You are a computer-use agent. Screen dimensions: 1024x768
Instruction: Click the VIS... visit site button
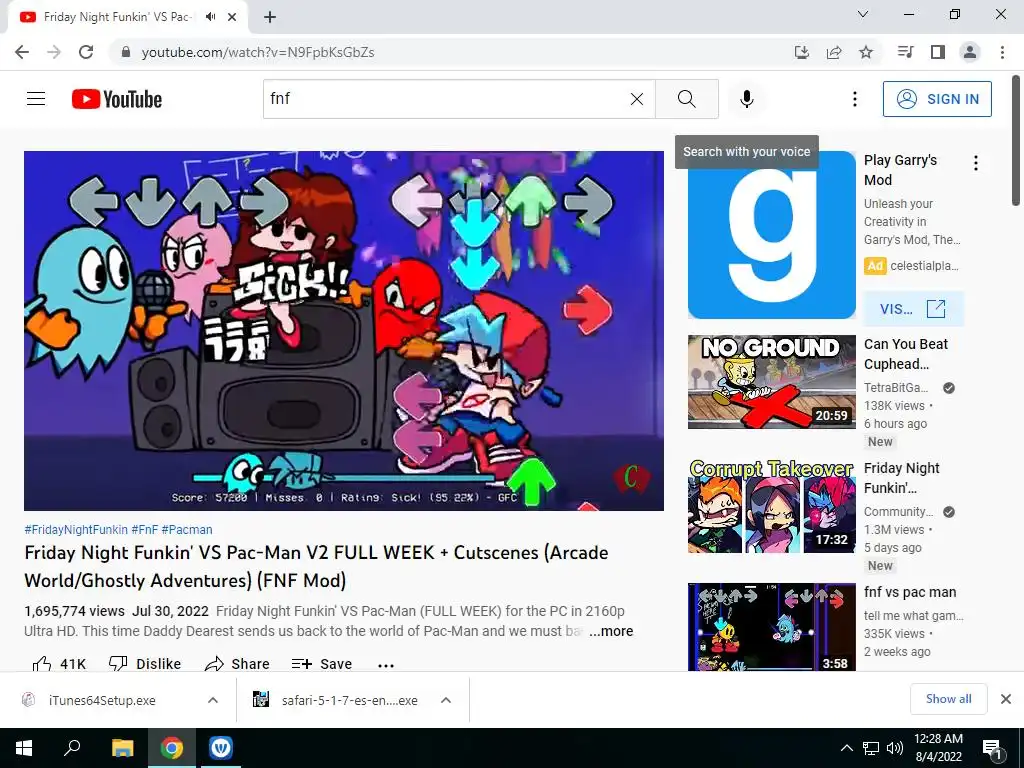click(x=913, y=309)
